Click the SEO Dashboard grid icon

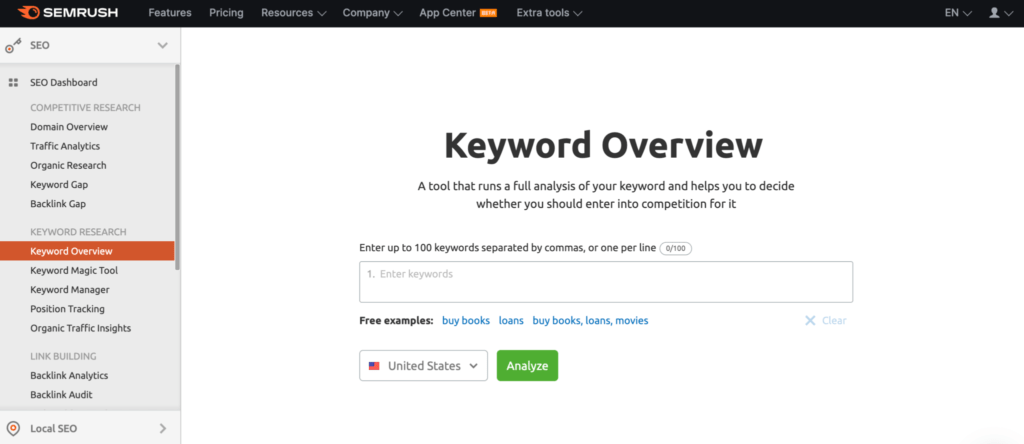pyautogui.click(x=13, y=83)
